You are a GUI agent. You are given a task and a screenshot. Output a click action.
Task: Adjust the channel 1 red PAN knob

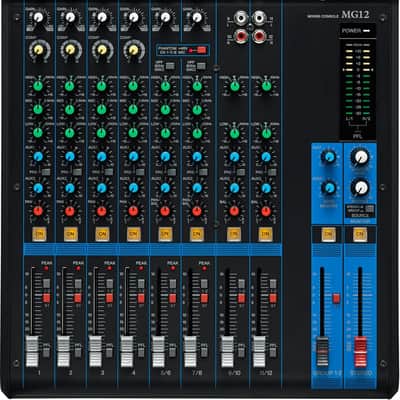[x=38, y=211]
